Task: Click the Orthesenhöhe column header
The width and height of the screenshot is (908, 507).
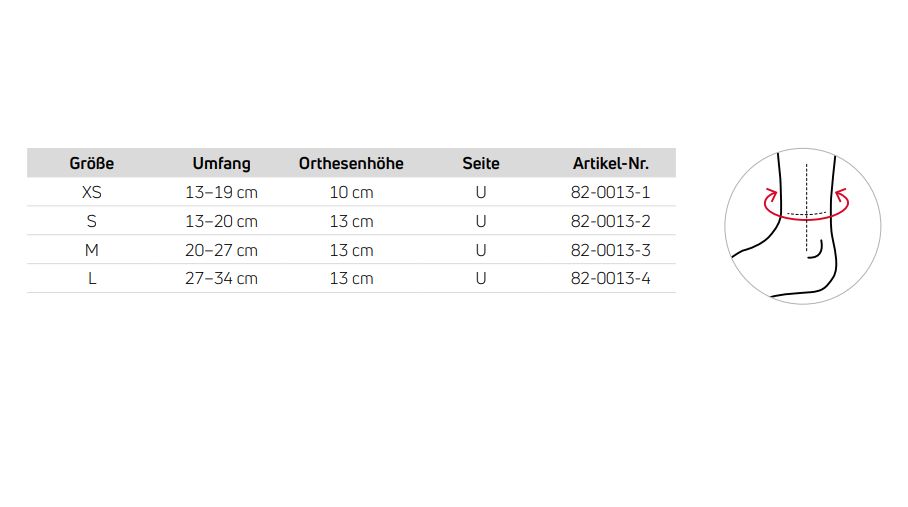Action: [351, 163]
